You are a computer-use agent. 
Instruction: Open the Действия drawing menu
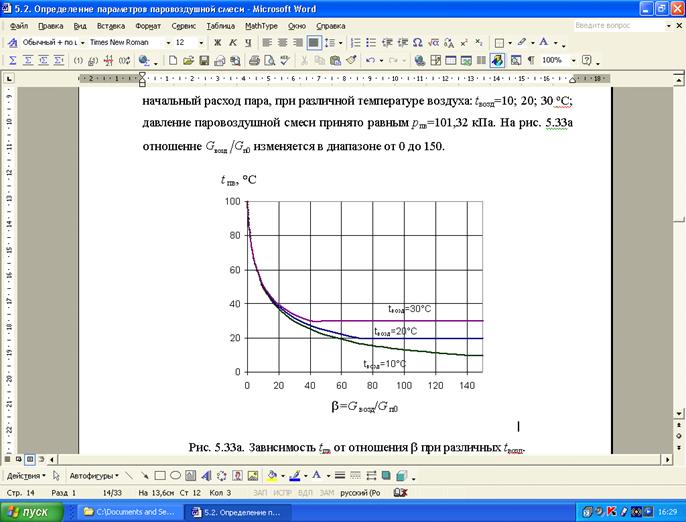26,475
